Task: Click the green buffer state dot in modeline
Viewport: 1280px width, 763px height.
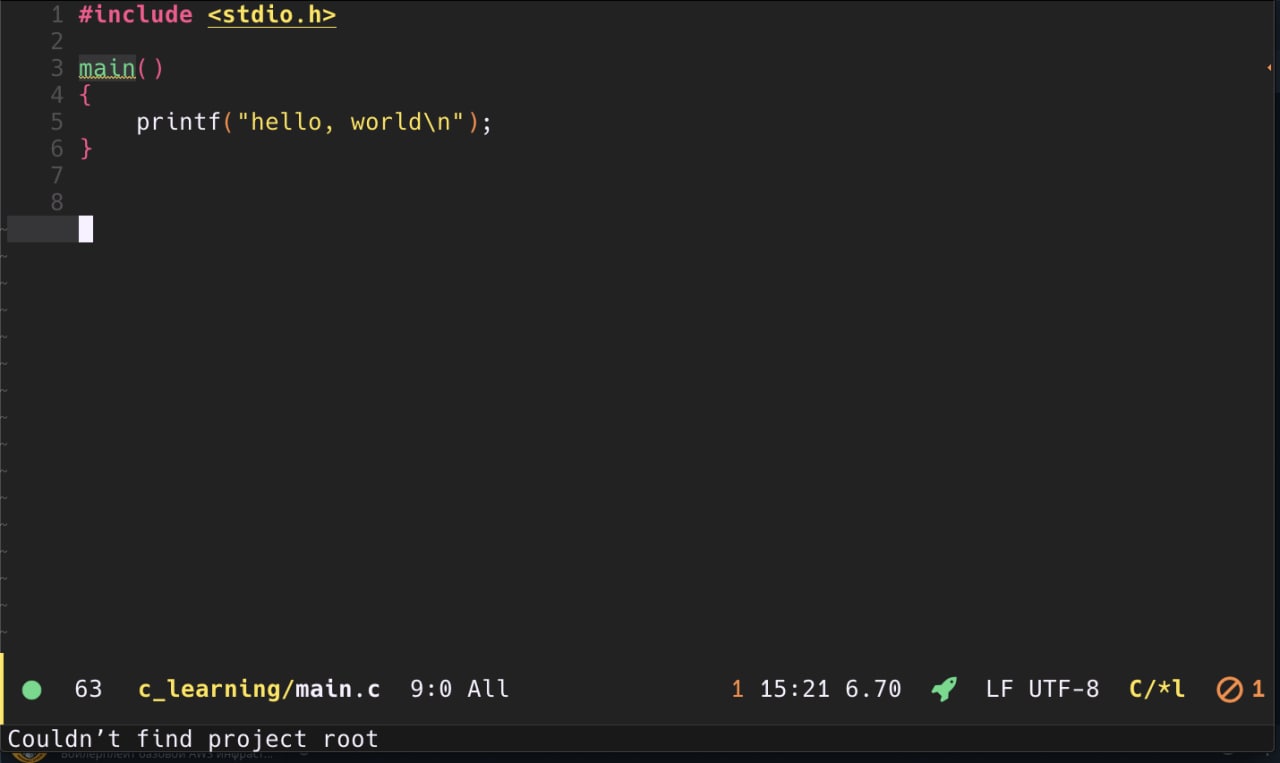Action: click(31, 689)
